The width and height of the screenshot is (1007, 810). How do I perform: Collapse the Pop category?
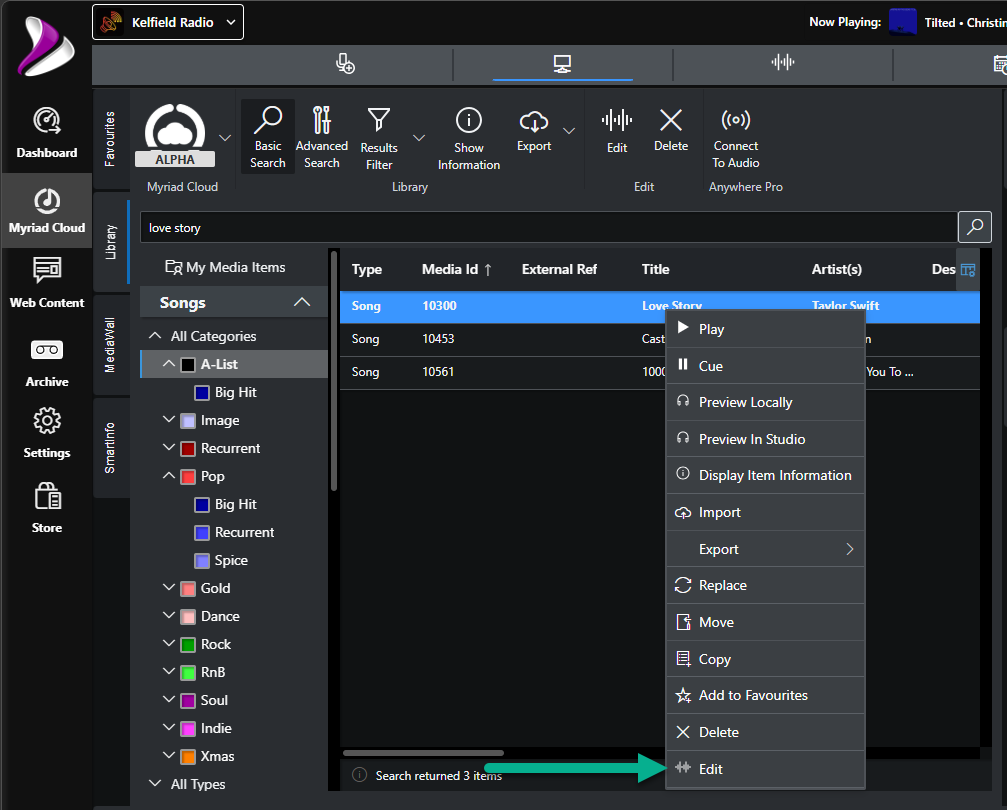point(169,475)
